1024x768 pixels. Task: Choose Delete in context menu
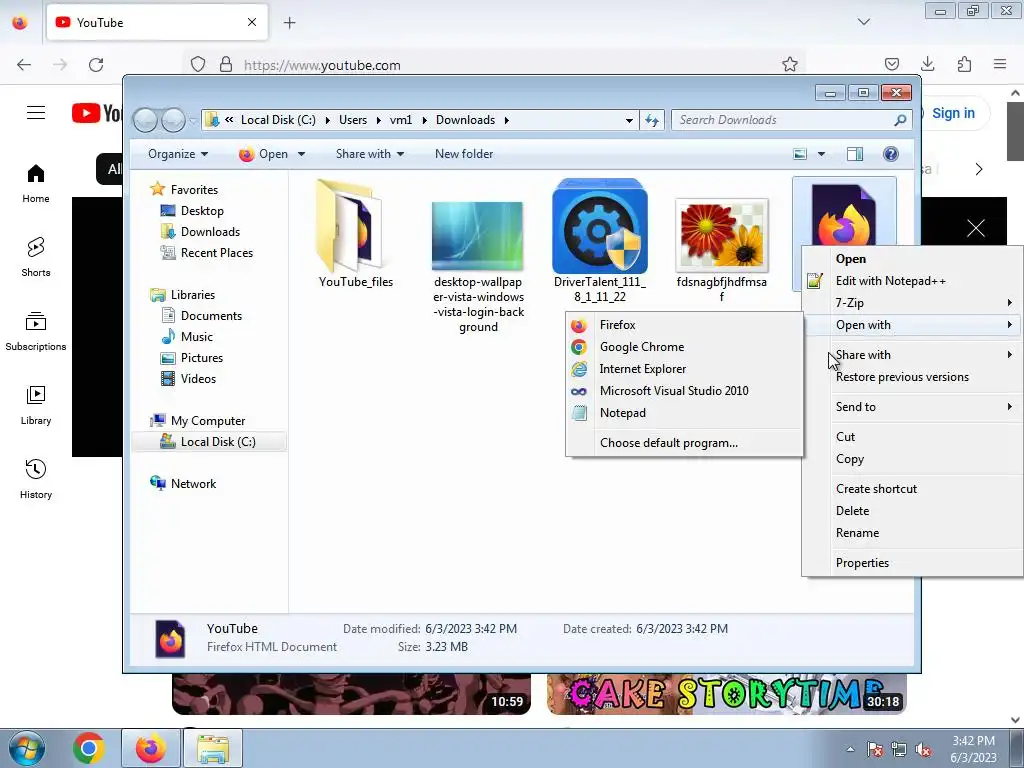click(x=912, y=511)
